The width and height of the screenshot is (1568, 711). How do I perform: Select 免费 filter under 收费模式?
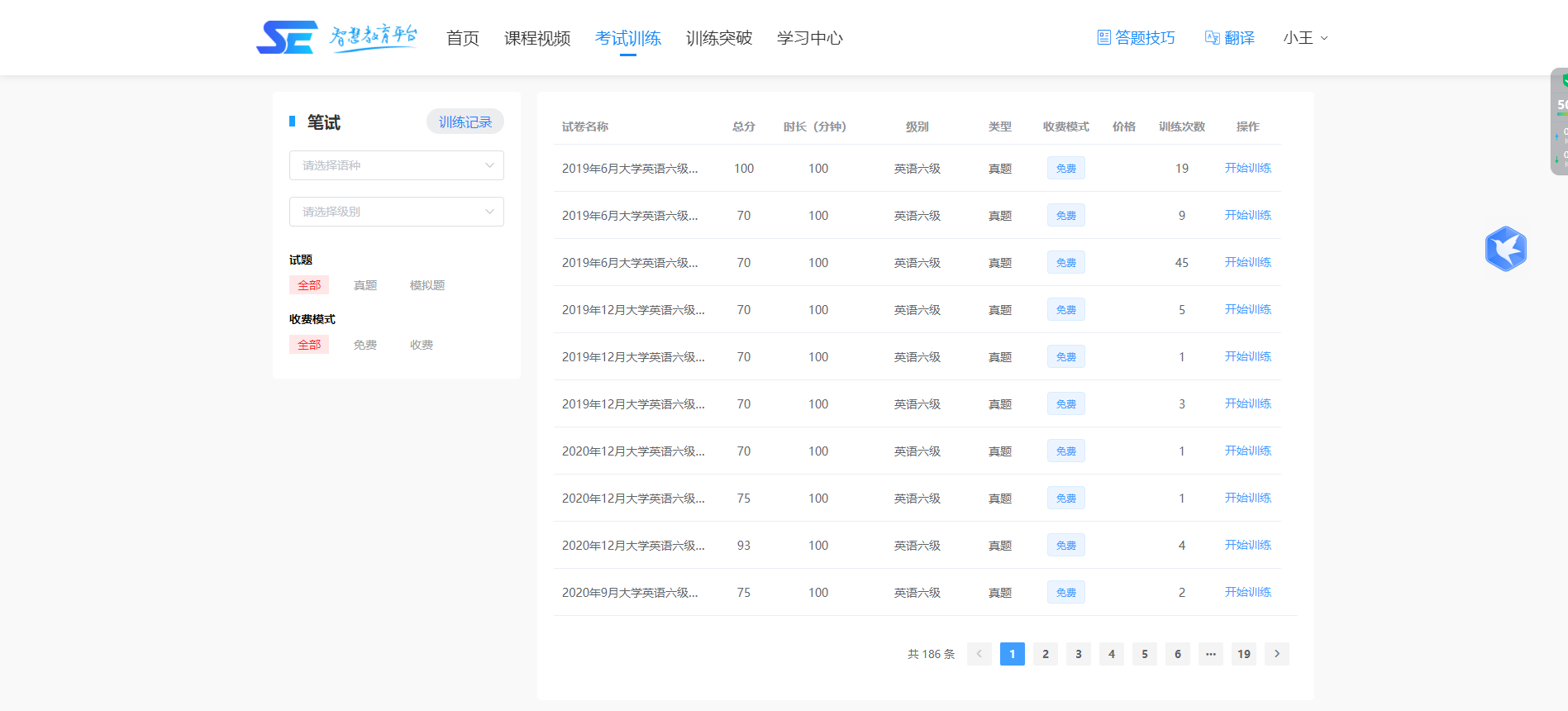[x=365, y=345]
